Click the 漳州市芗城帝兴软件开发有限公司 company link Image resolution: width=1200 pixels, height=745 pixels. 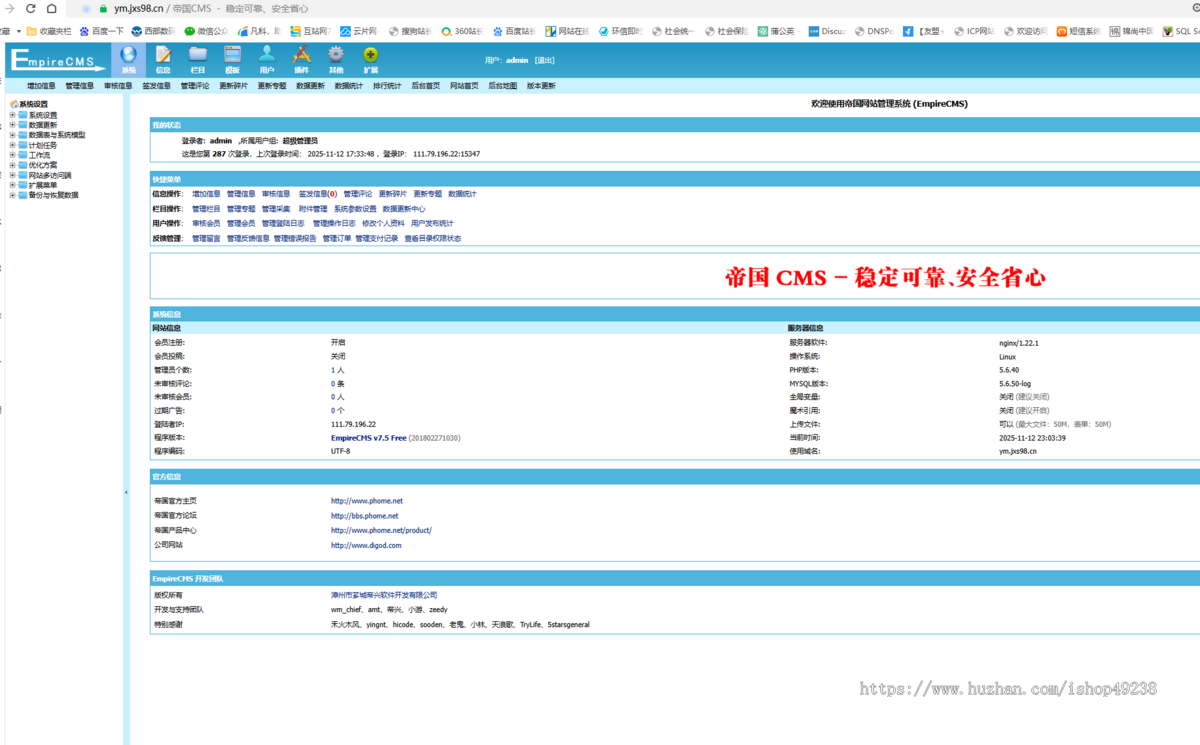pyautogui.click(x=384, y=595)
